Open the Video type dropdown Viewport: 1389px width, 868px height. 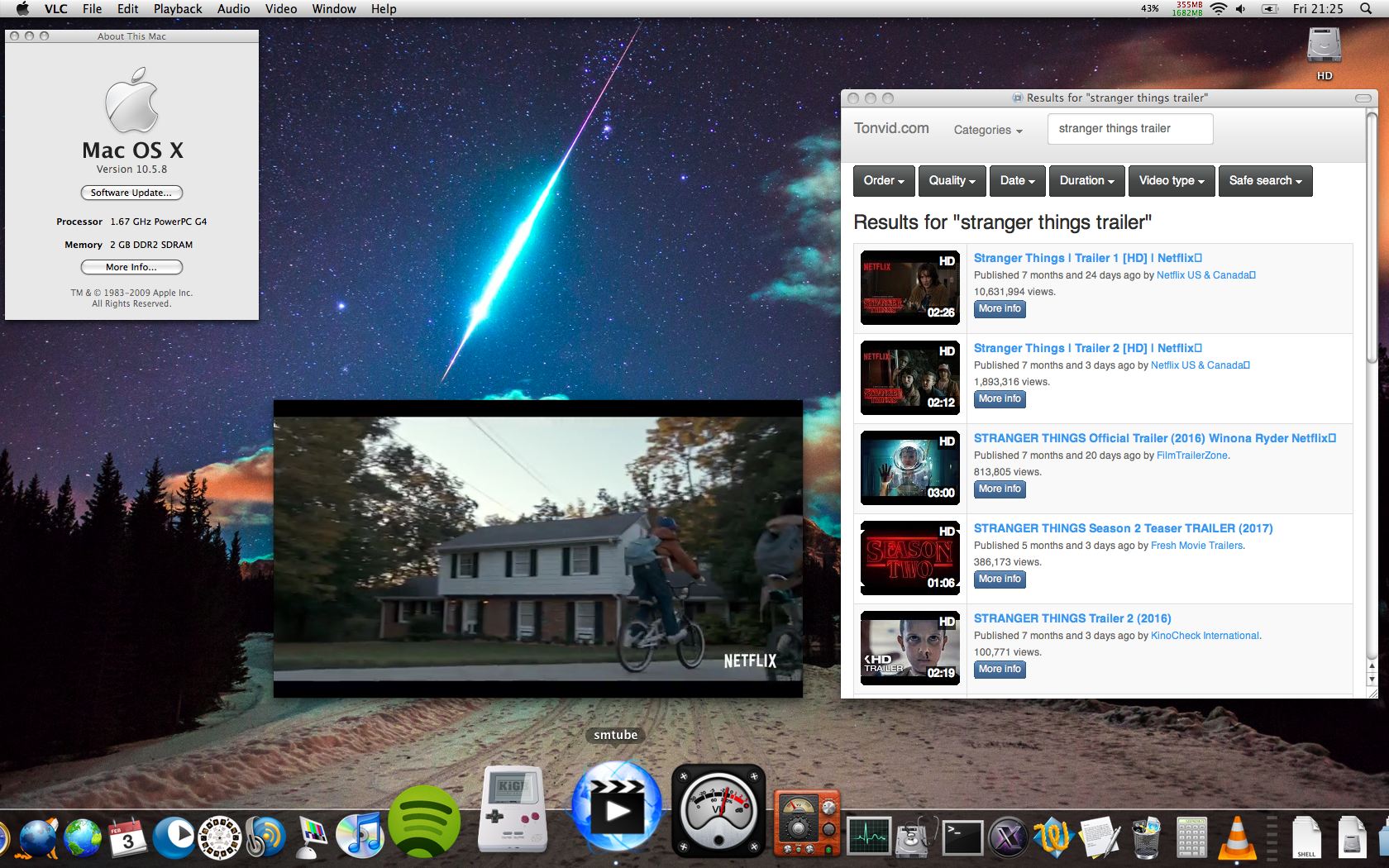pos(1172,180)
